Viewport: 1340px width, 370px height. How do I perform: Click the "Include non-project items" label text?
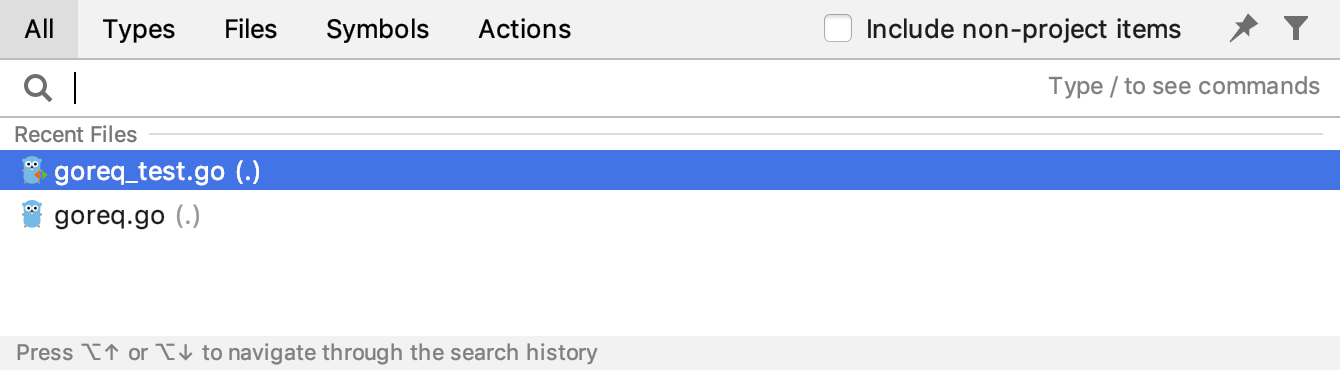[x=1023, y=29]
